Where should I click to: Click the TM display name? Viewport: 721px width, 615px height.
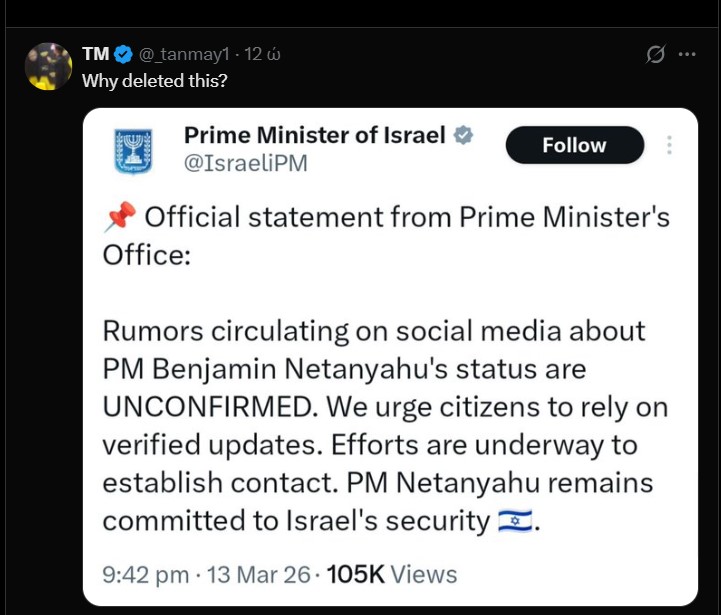click(95, 54)
